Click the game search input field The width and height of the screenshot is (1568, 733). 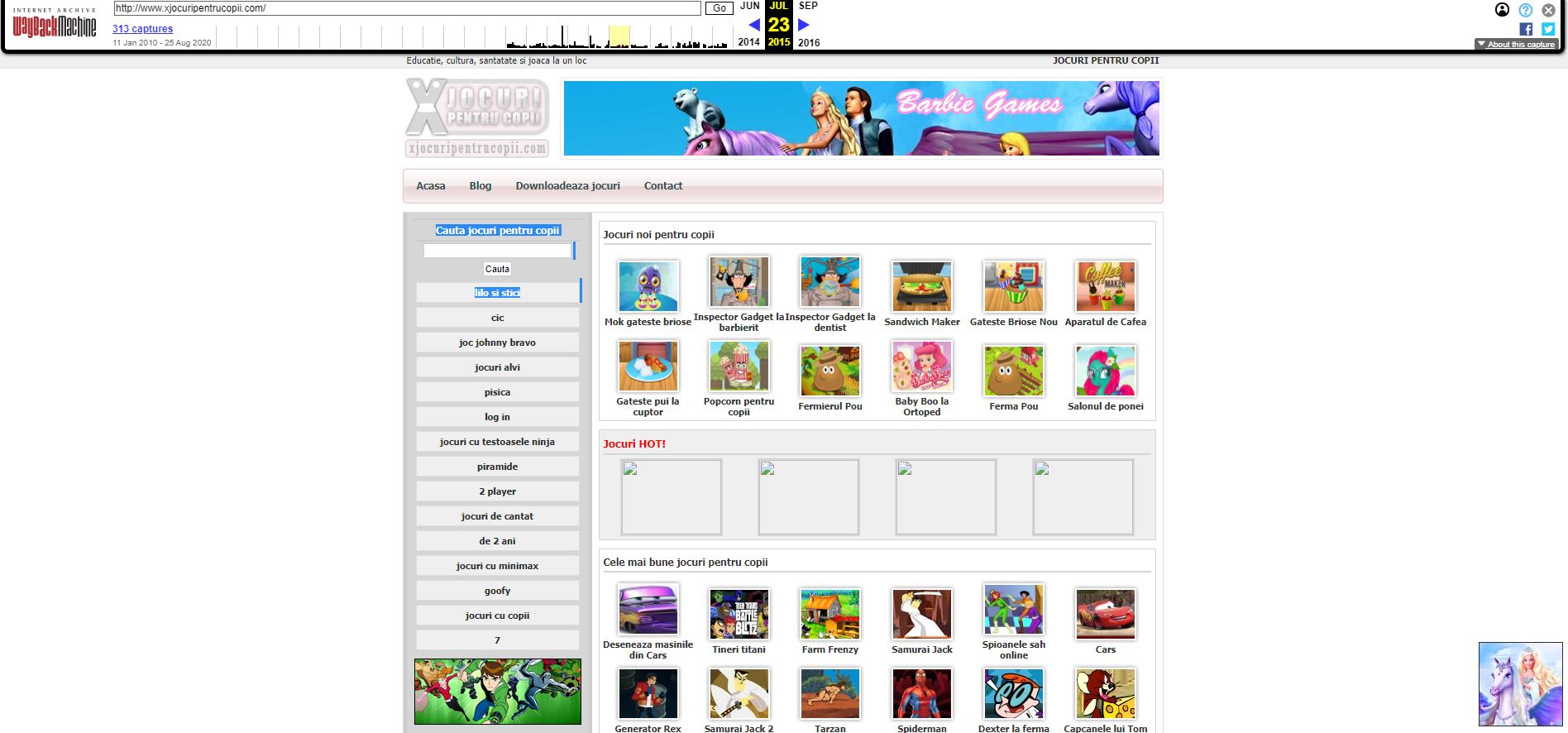[x=497, y=251]
